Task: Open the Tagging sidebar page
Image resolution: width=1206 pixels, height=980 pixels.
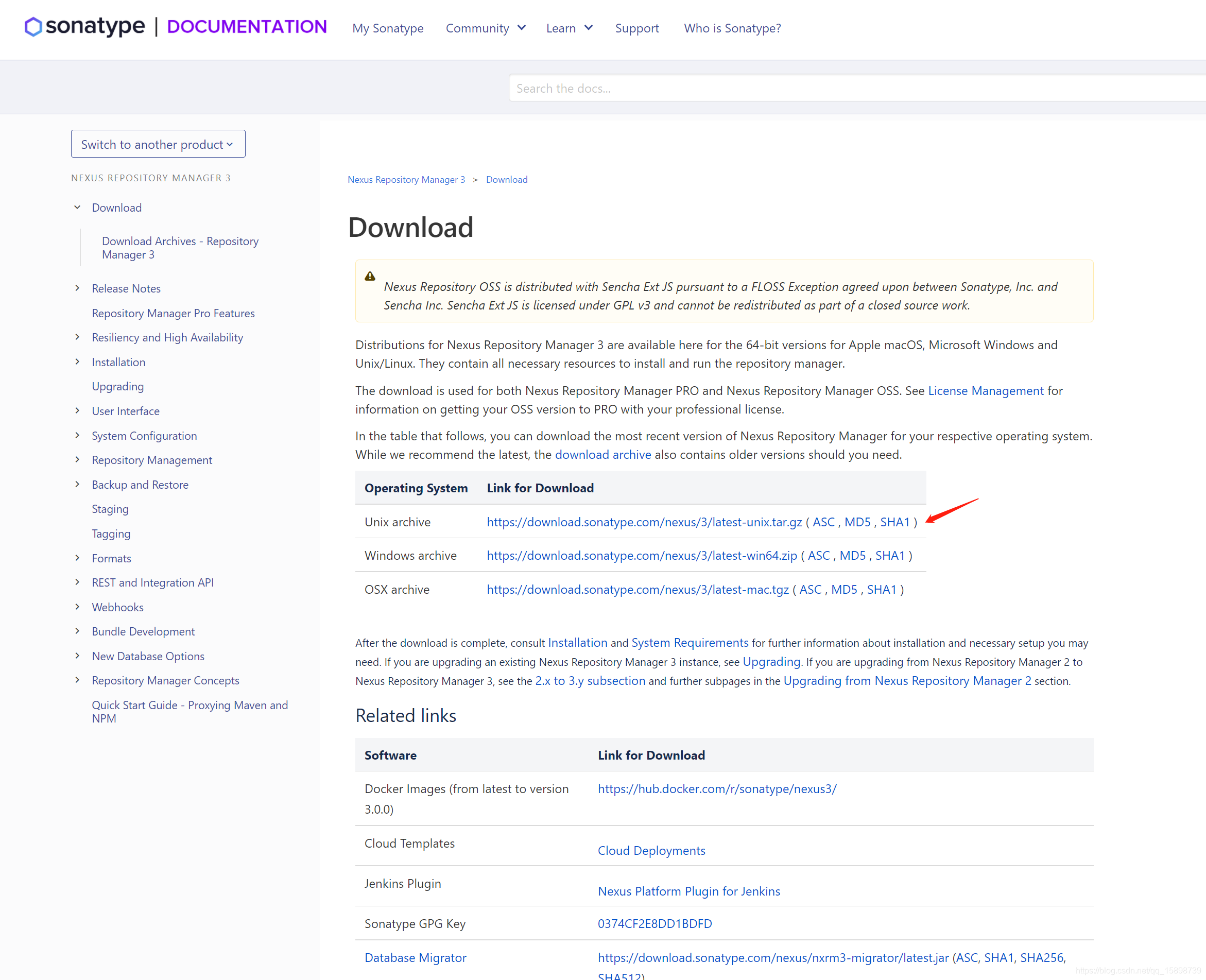Action: point(111,534)
